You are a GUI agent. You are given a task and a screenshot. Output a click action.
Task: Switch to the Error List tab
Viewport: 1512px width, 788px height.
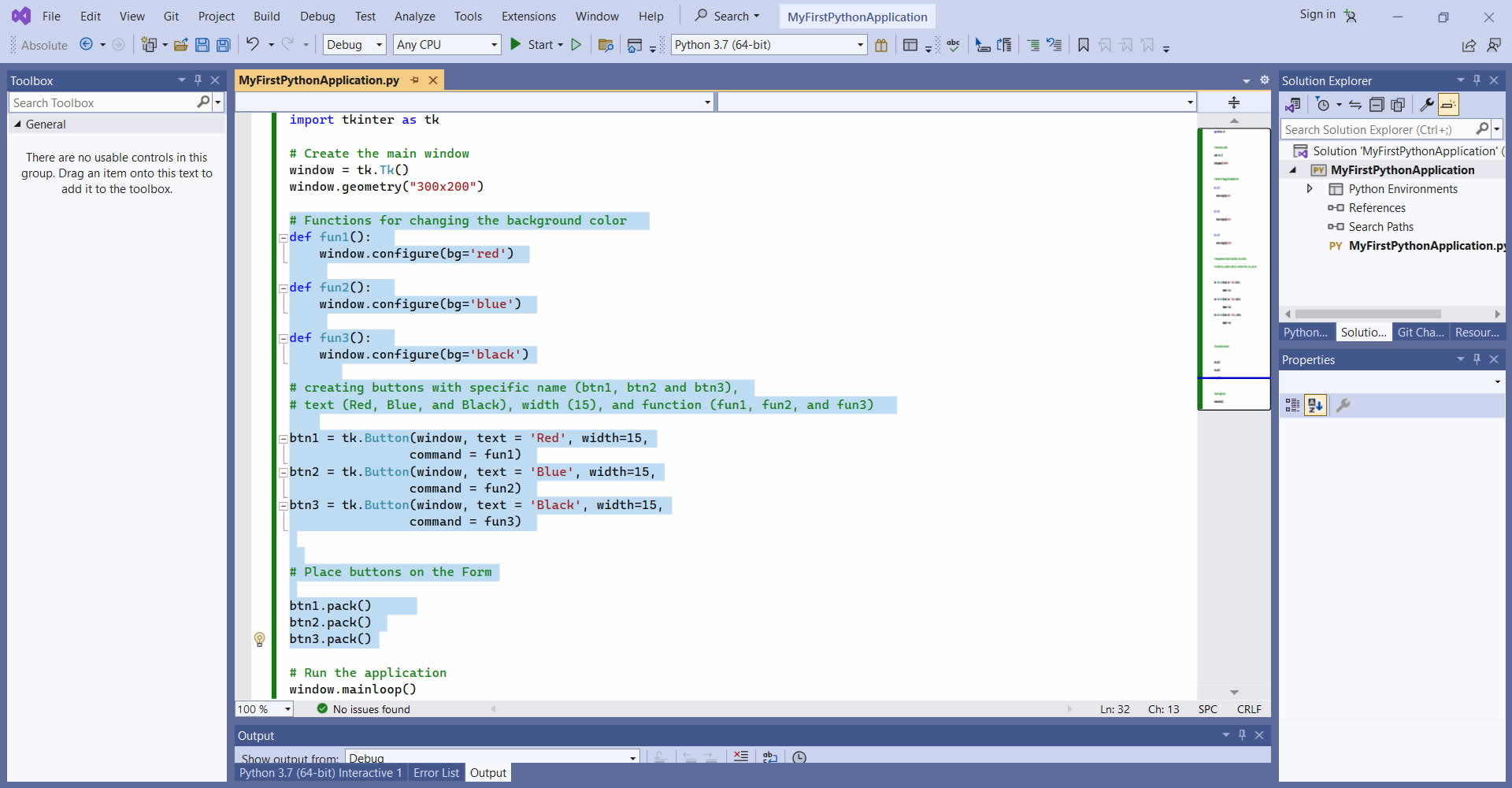coord(435,773)
